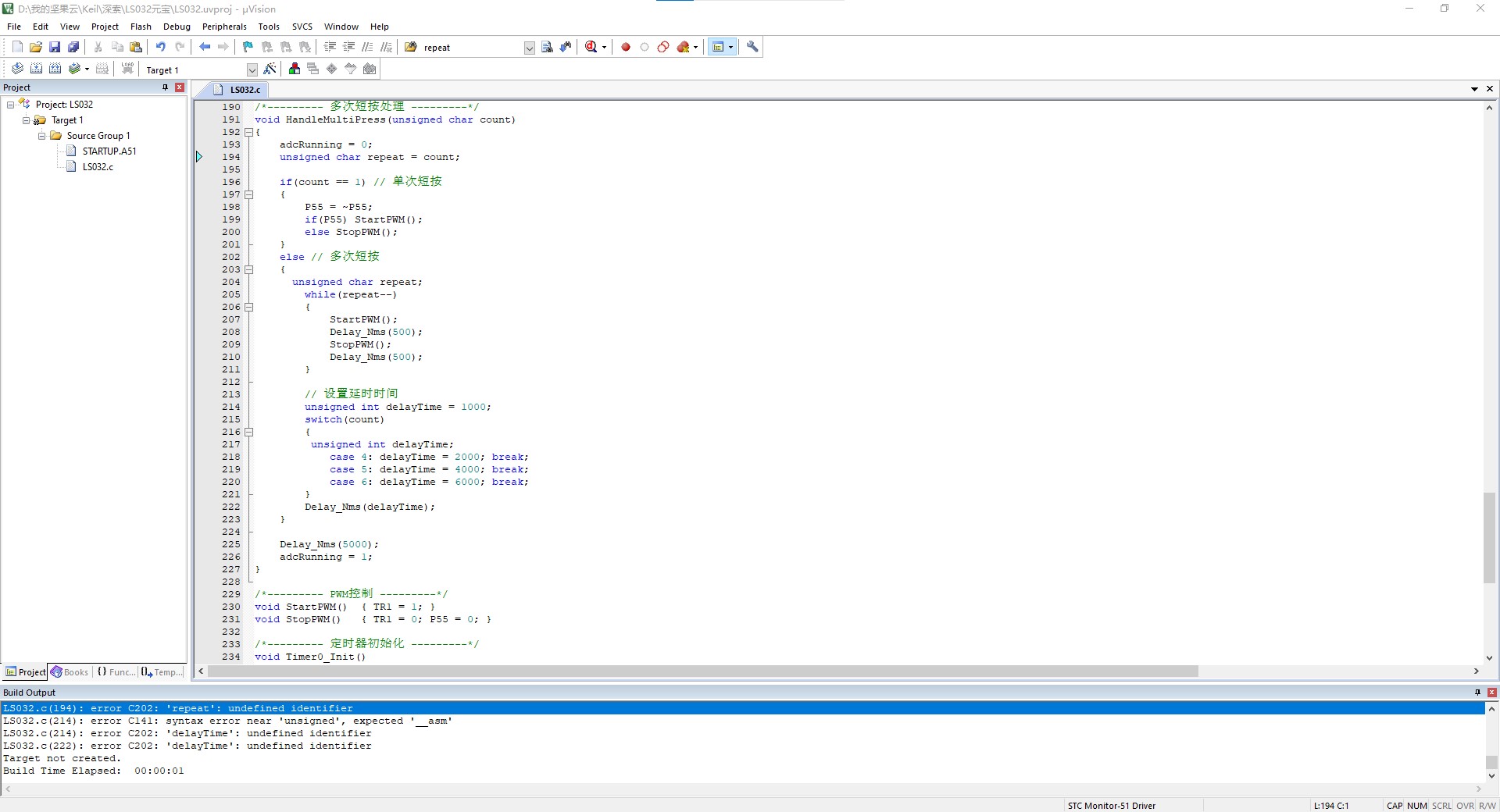Open the find text 'repeat' dropdown arrow

[x=529, y=48]
